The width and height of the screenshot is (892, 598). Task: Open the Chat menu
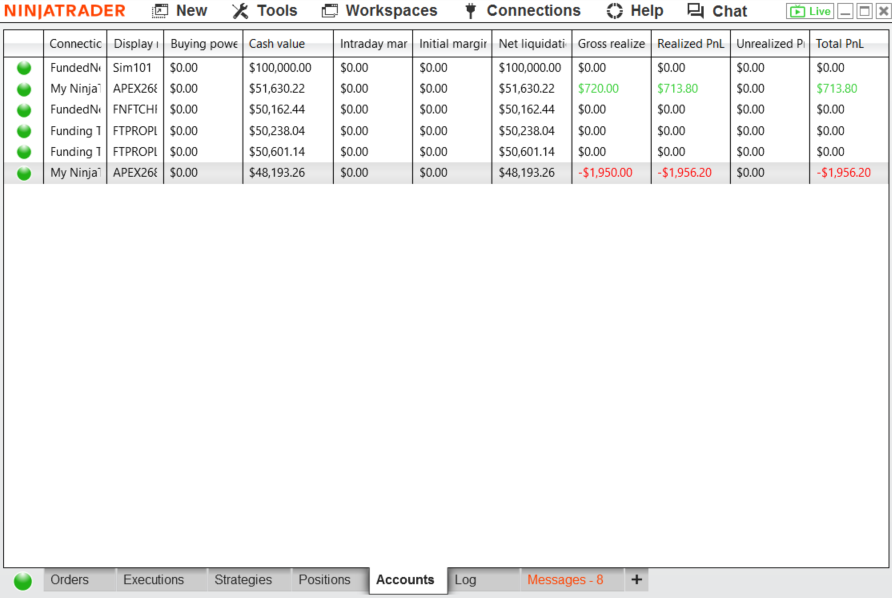coord(717,11)
